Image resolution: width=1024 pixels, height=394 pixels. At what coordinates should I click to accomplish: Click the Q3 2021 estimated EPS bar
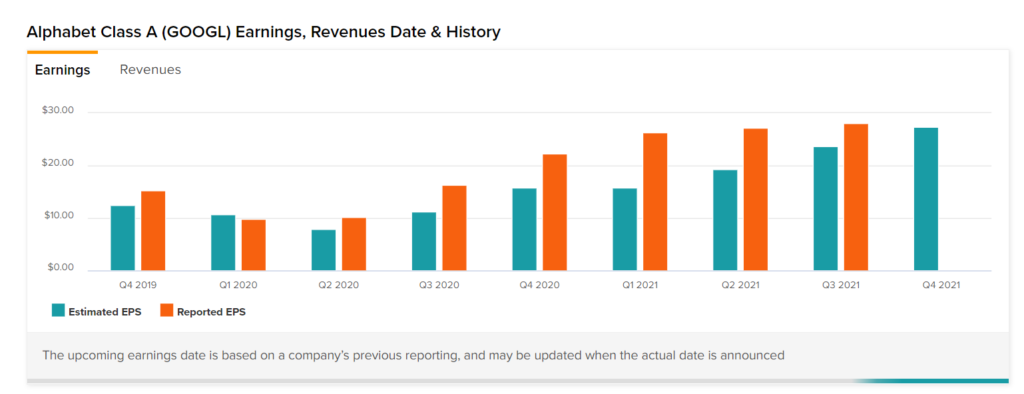click(x=825, y=209)
